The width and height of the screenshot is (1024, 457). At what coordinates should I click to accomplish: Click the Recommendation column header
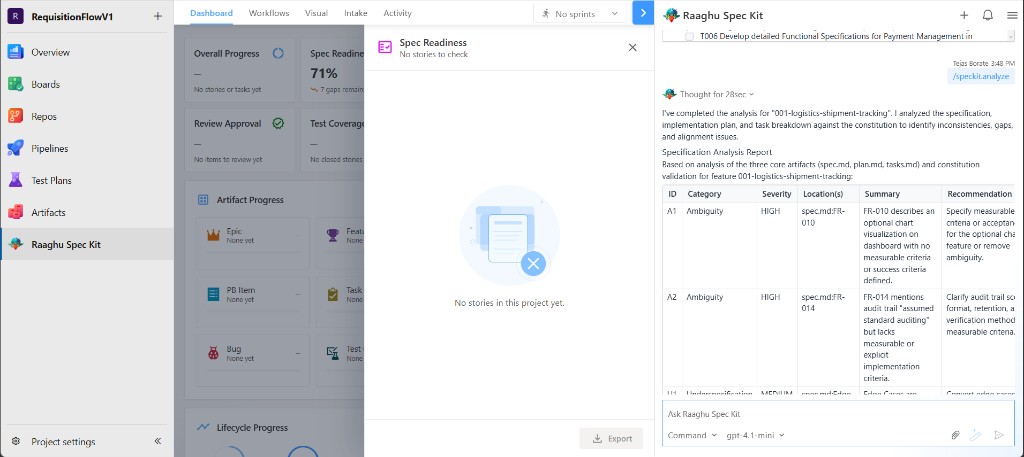(979, 194)
